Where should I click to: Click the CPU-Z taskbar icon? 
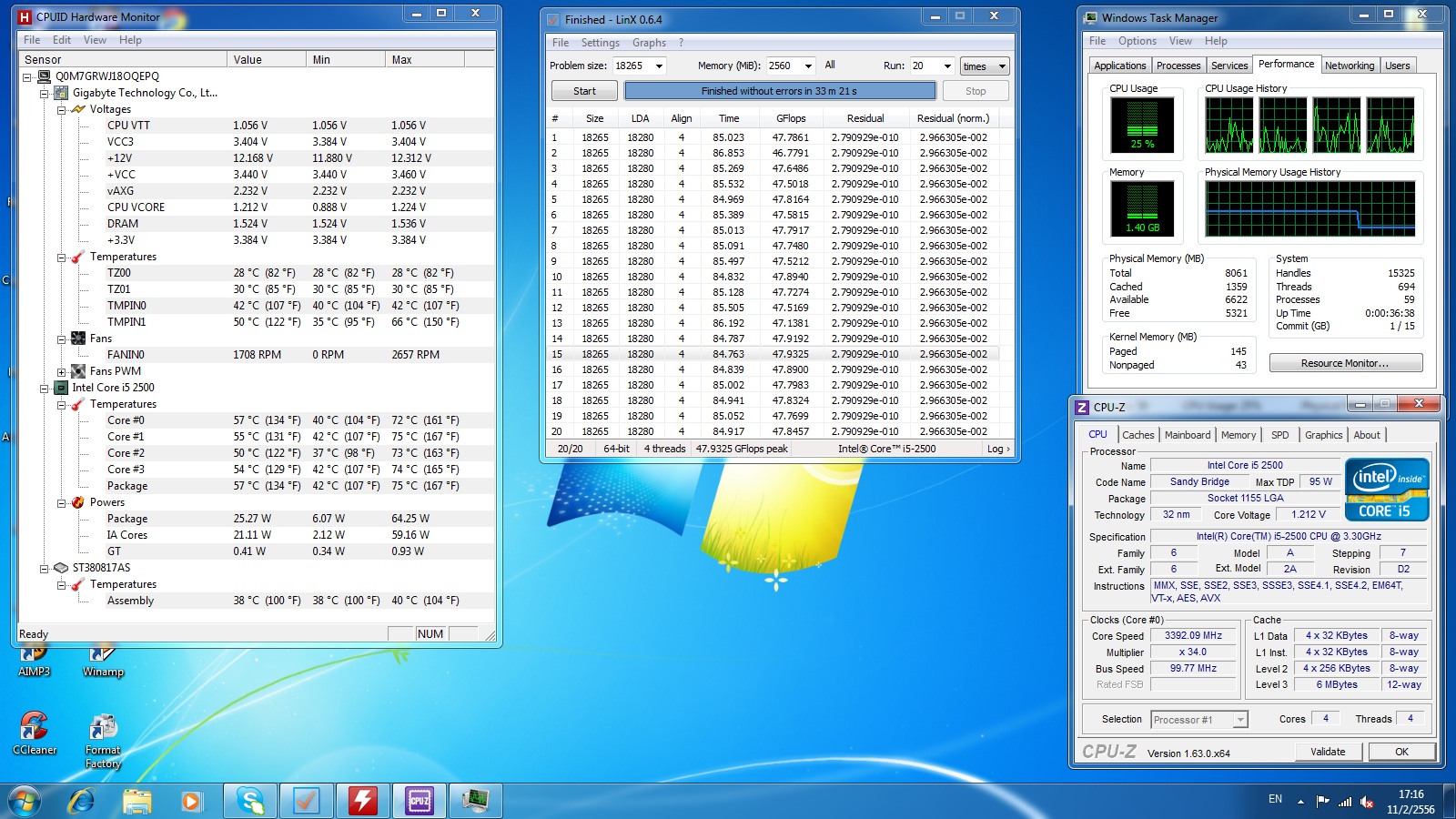[419, 801]
